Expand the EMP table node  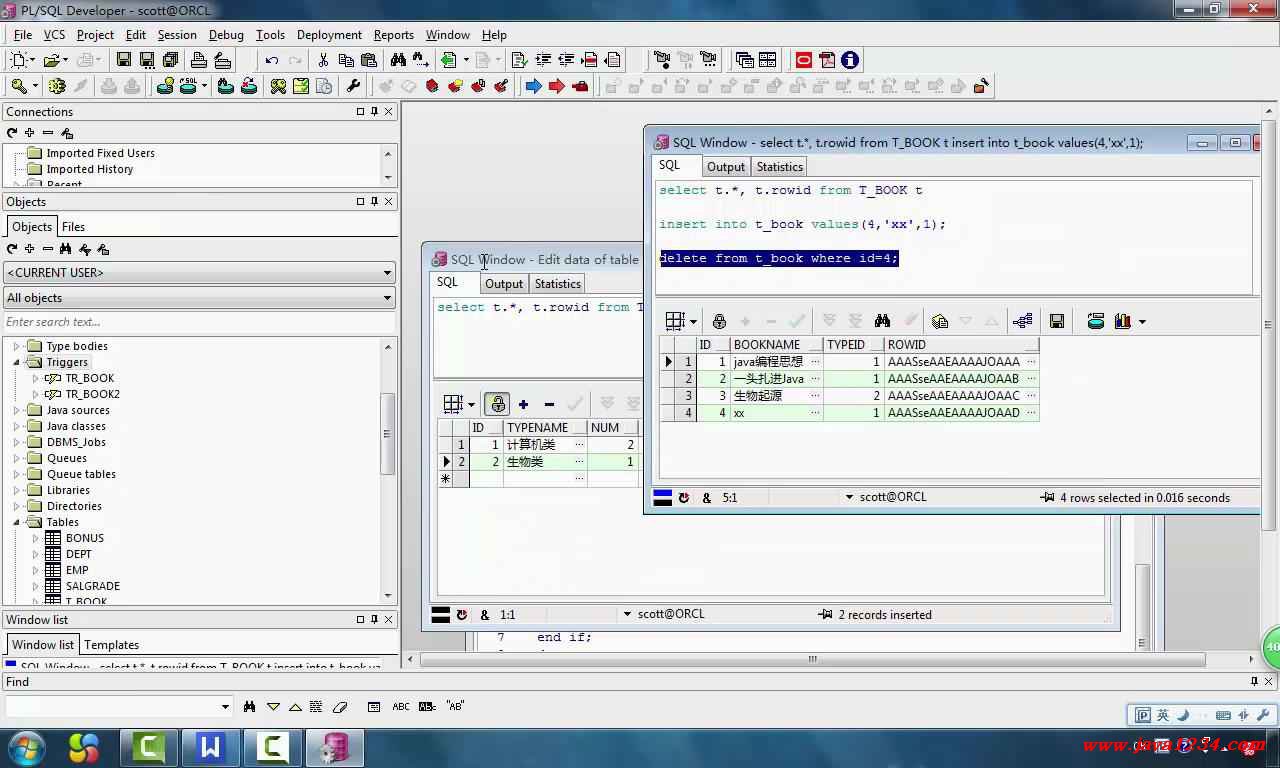click(35, 570)
